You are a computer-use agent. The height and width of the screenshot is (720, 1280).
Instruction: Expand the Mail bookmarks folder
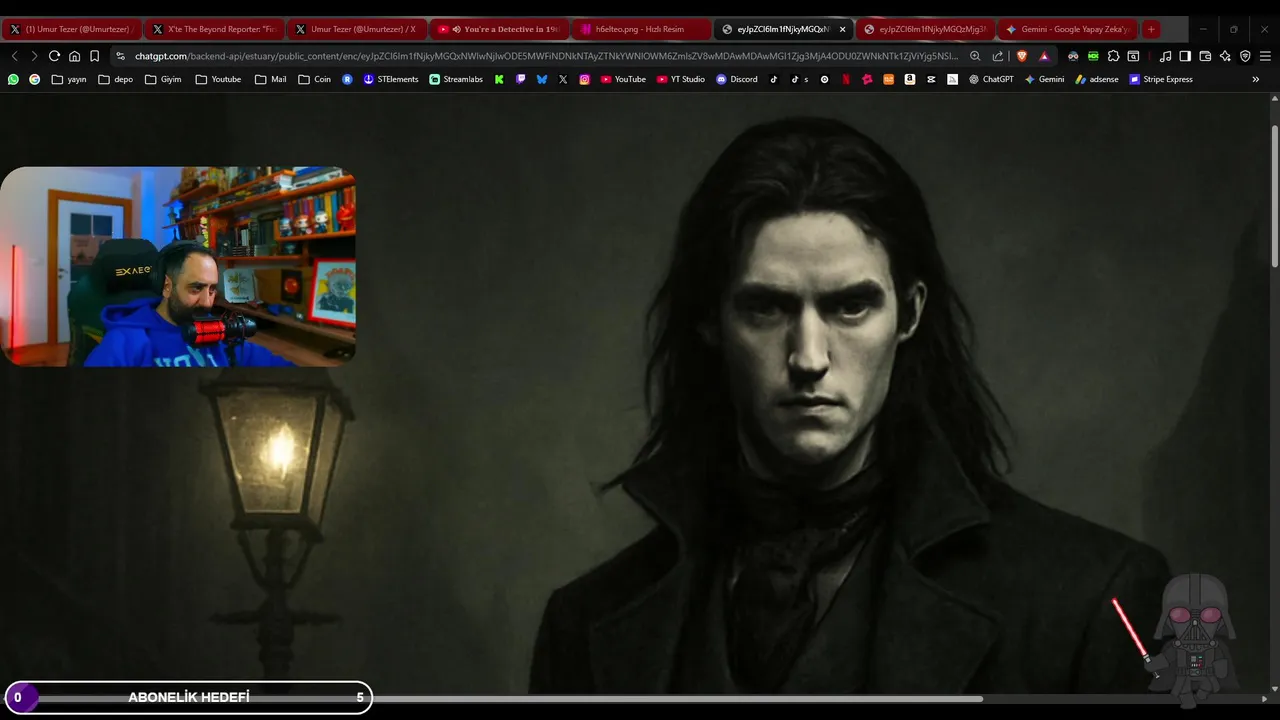point(271,79)
